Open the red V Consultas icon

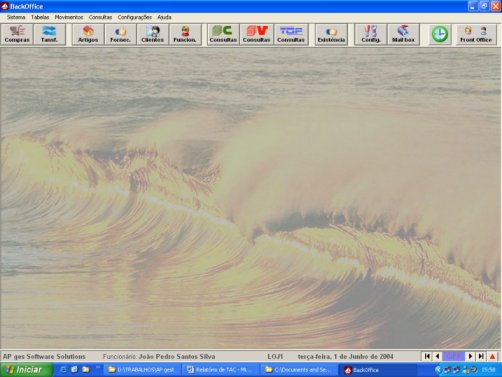pyautogui.click(x=256, y=34)
